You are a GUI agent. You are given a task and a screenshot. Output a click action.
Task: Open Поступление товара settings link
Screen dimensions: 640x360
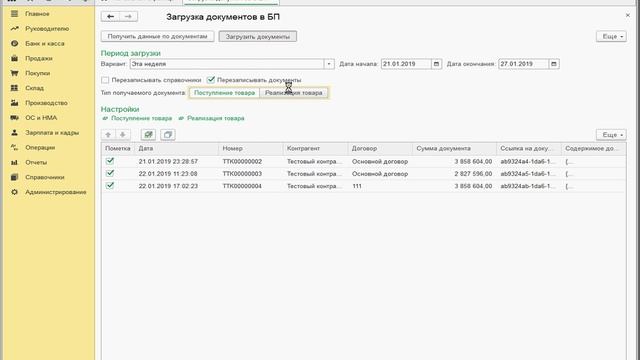click(141, 118)
